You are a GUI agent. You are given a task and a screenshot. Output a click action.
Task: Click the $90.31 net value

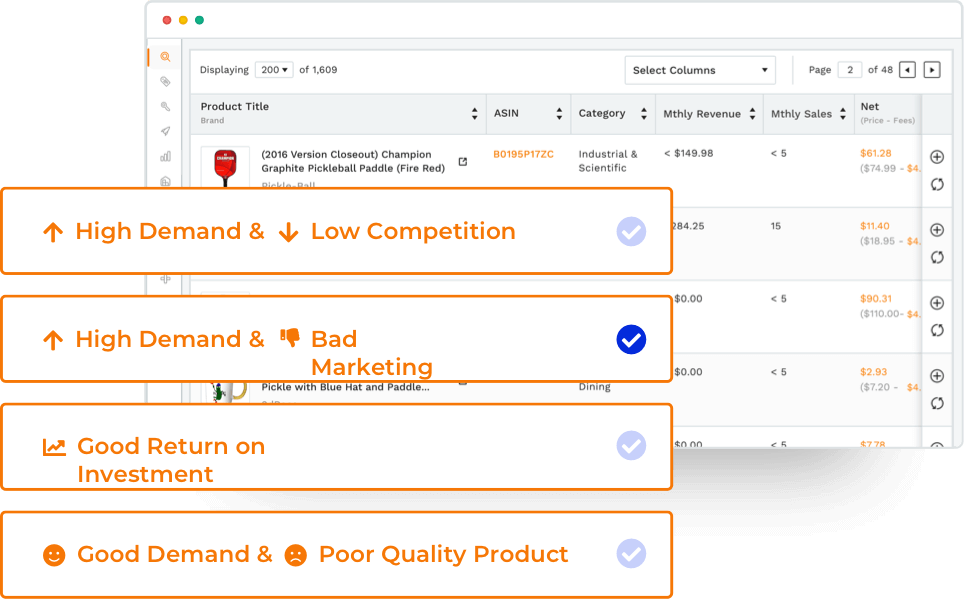pyautogui.click(x=875, y=299)
